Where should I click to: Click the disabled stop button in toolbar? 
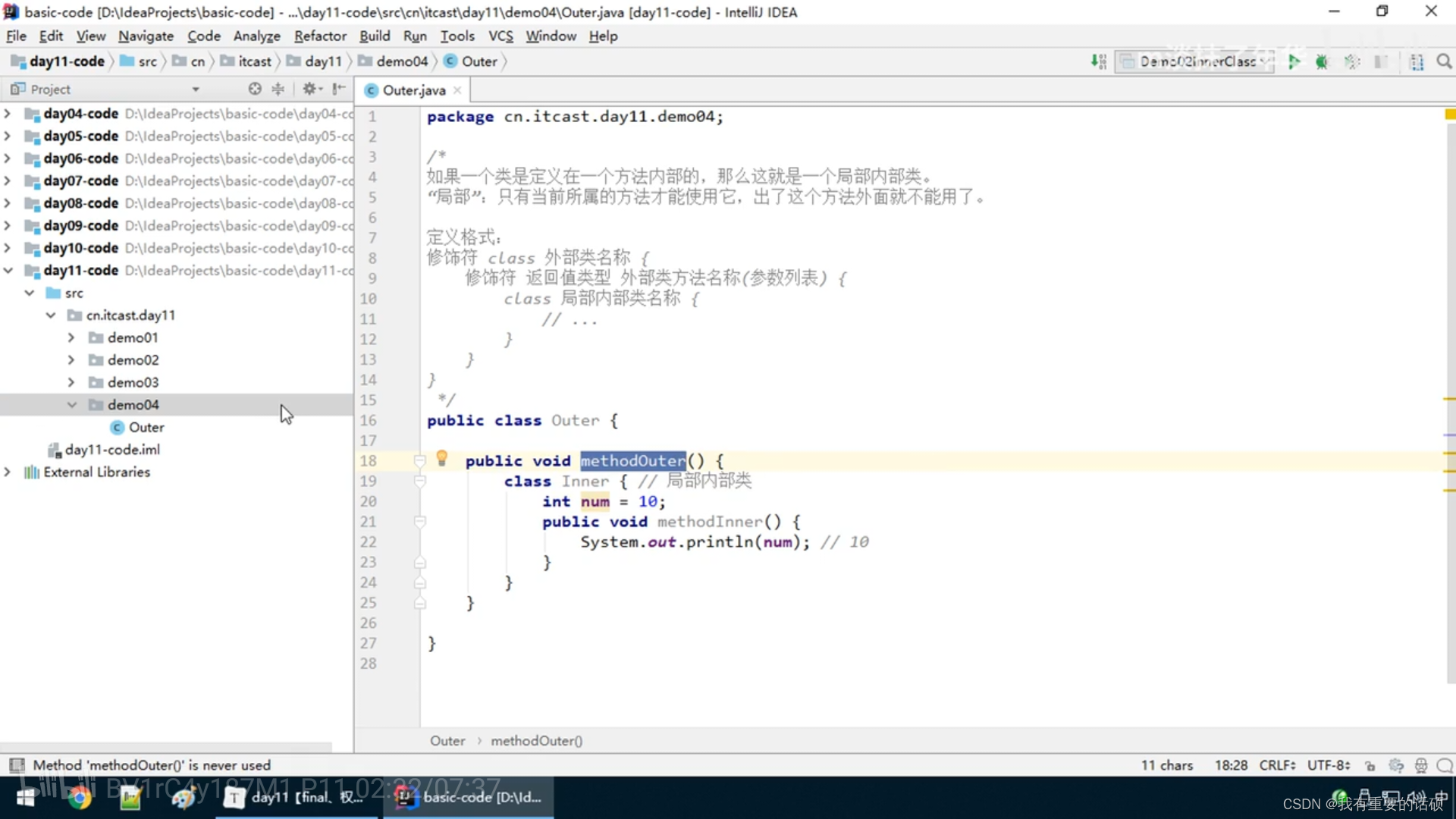(1381, 61)
